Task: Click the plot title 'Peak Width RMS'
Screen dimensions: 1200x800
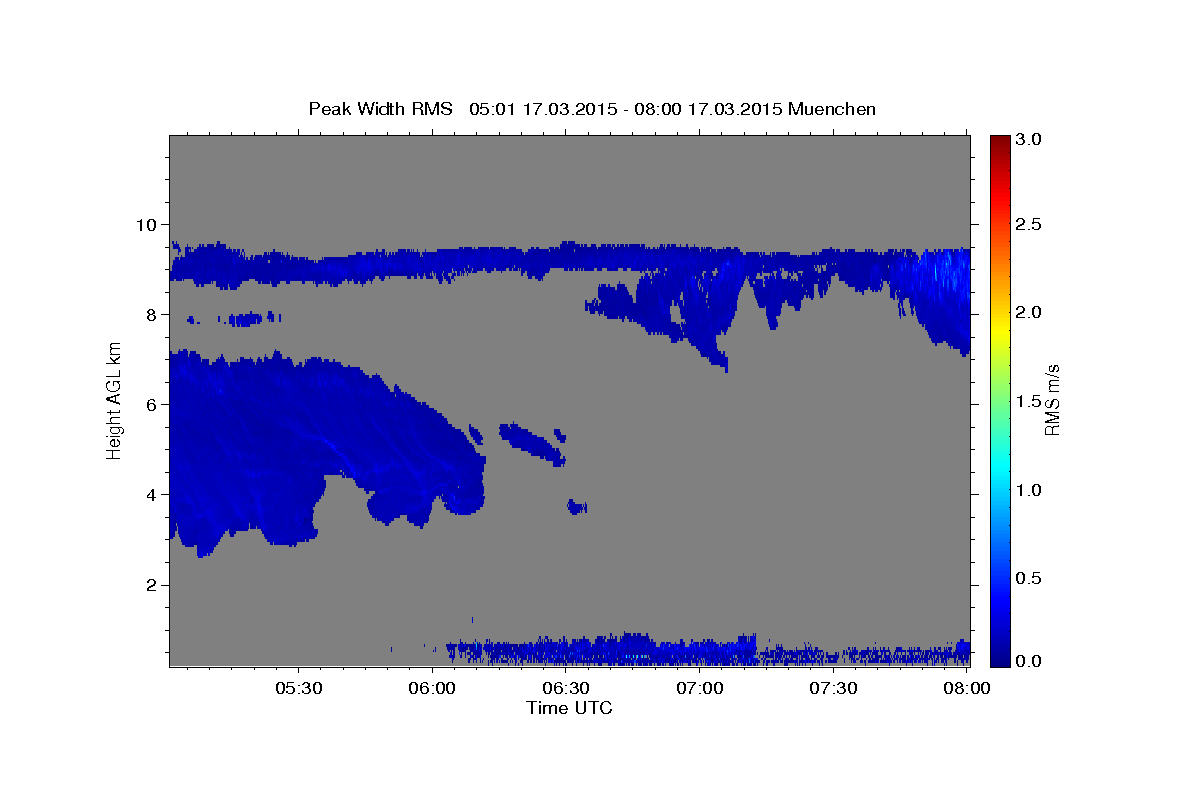Action: tap(380, 109)
